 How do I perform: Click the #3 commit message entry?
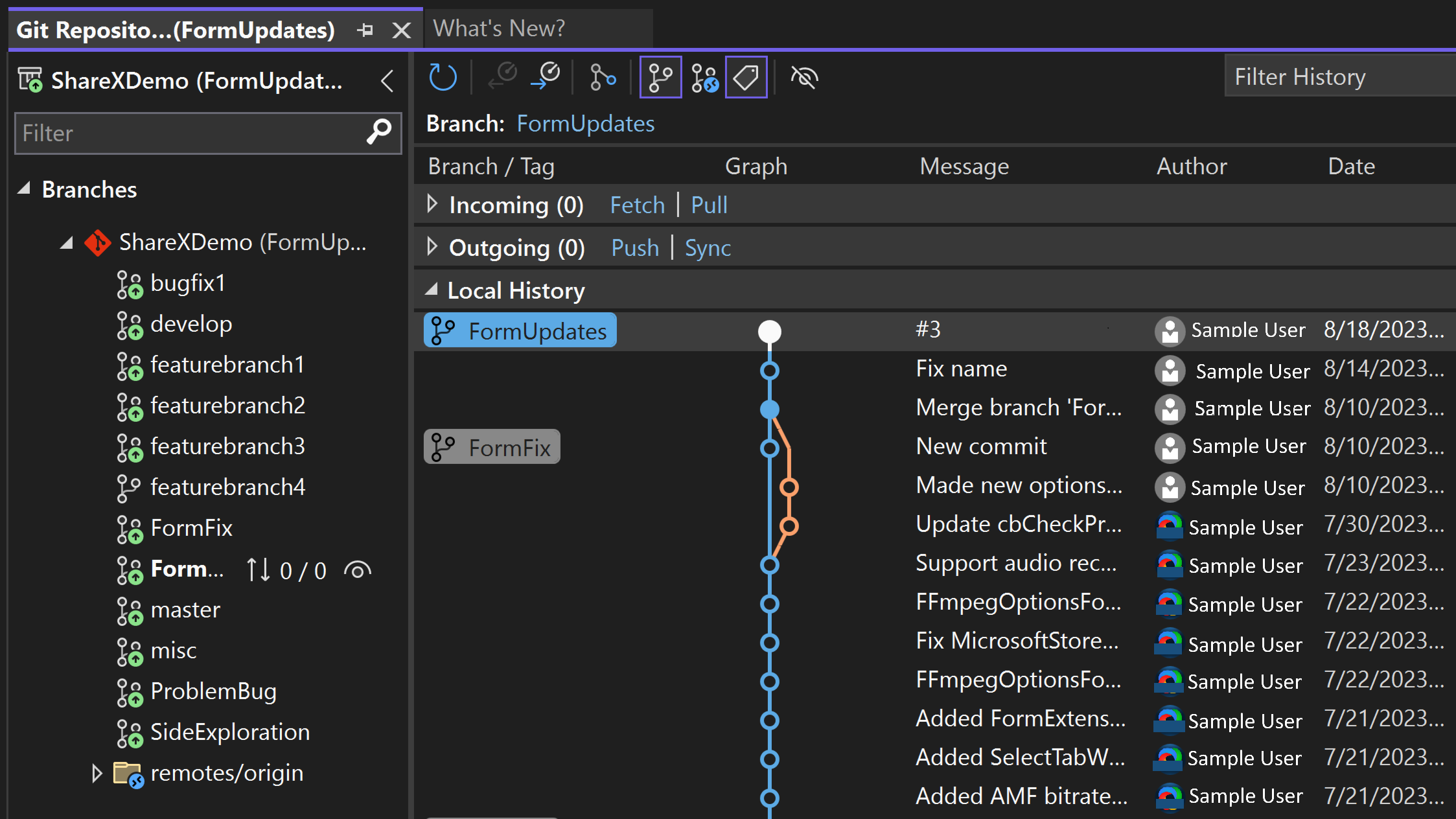(x=929, y=329)
